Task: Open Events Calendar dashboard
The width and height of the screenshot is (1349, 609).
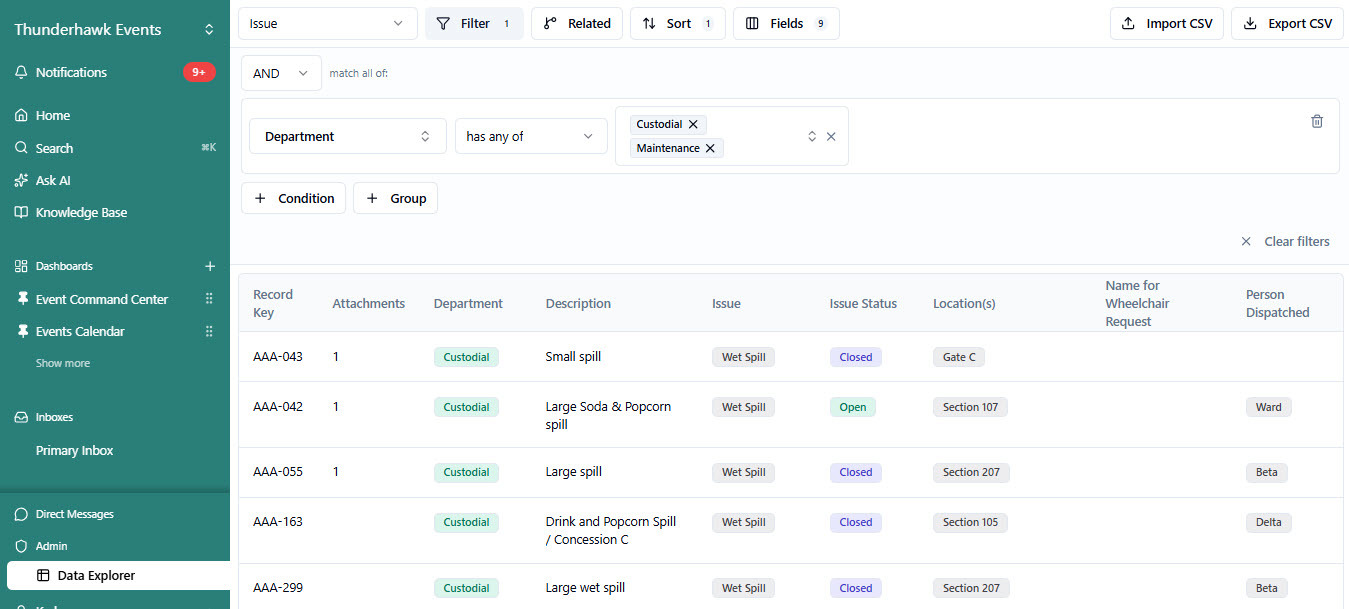Action: tap(80, 331)
